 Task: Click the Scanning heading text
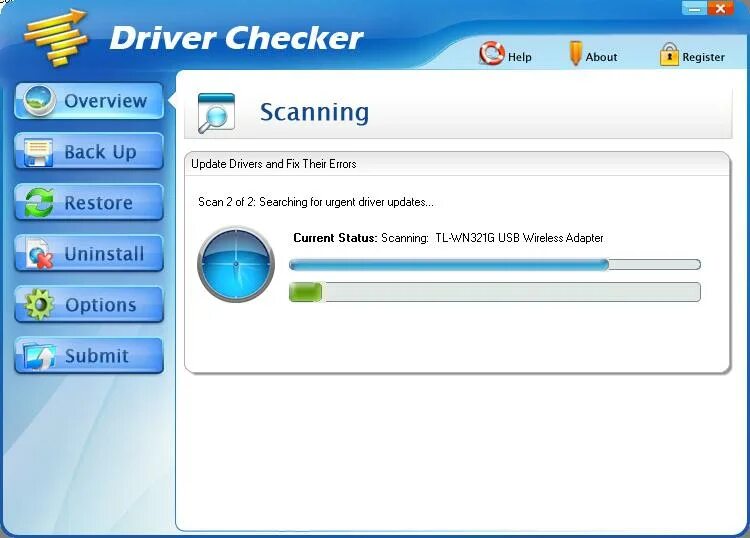point(314,113)
